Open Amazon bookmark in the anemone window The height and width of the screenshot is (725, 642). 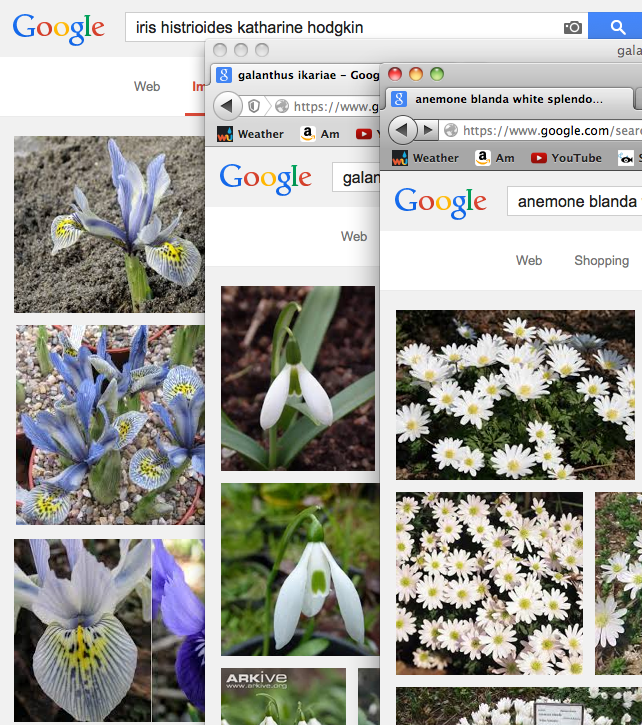495,158
